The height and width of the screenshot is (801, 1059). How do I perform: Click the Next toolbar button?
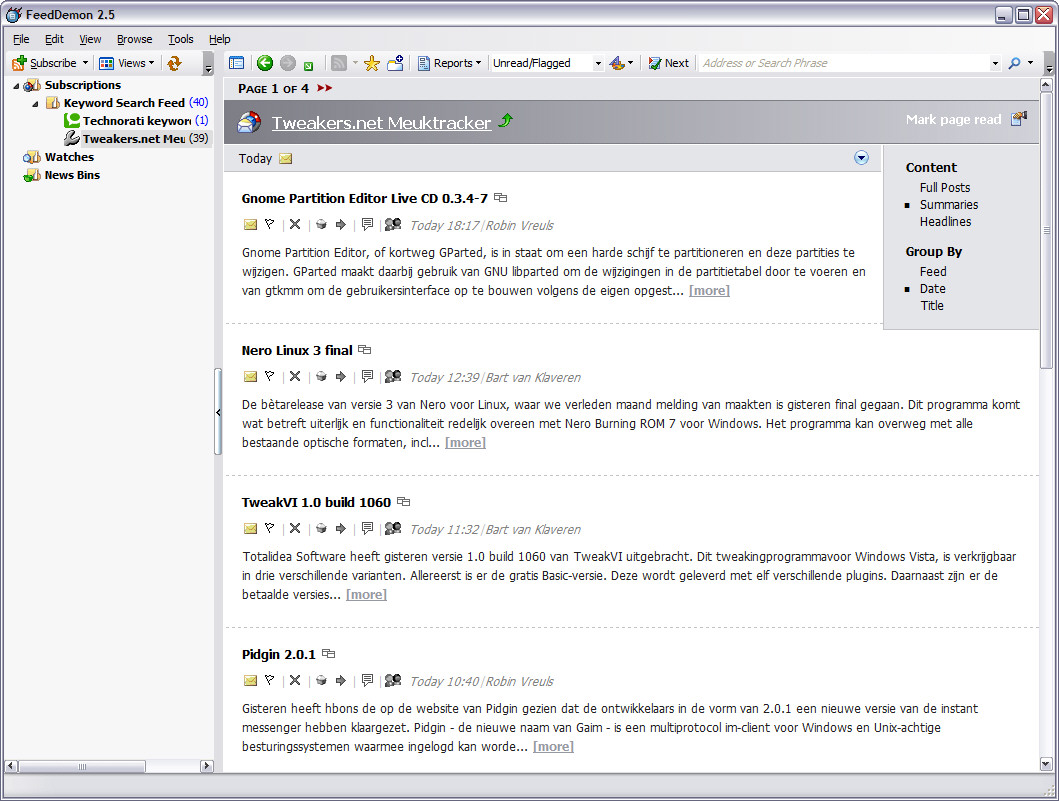pos(669,63)
